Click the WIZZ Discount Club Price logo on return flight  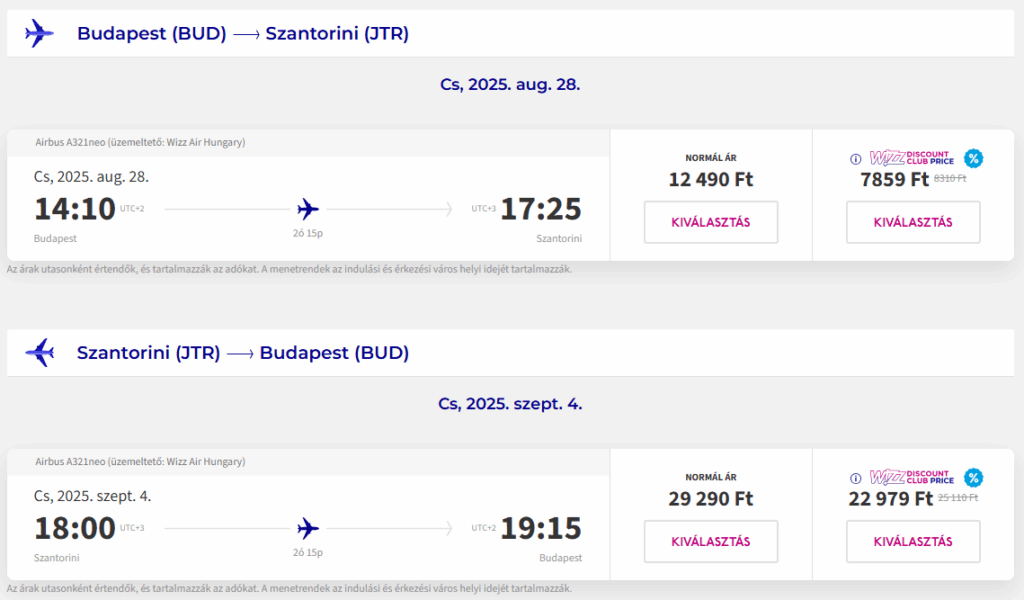click(x=912, y=477)
